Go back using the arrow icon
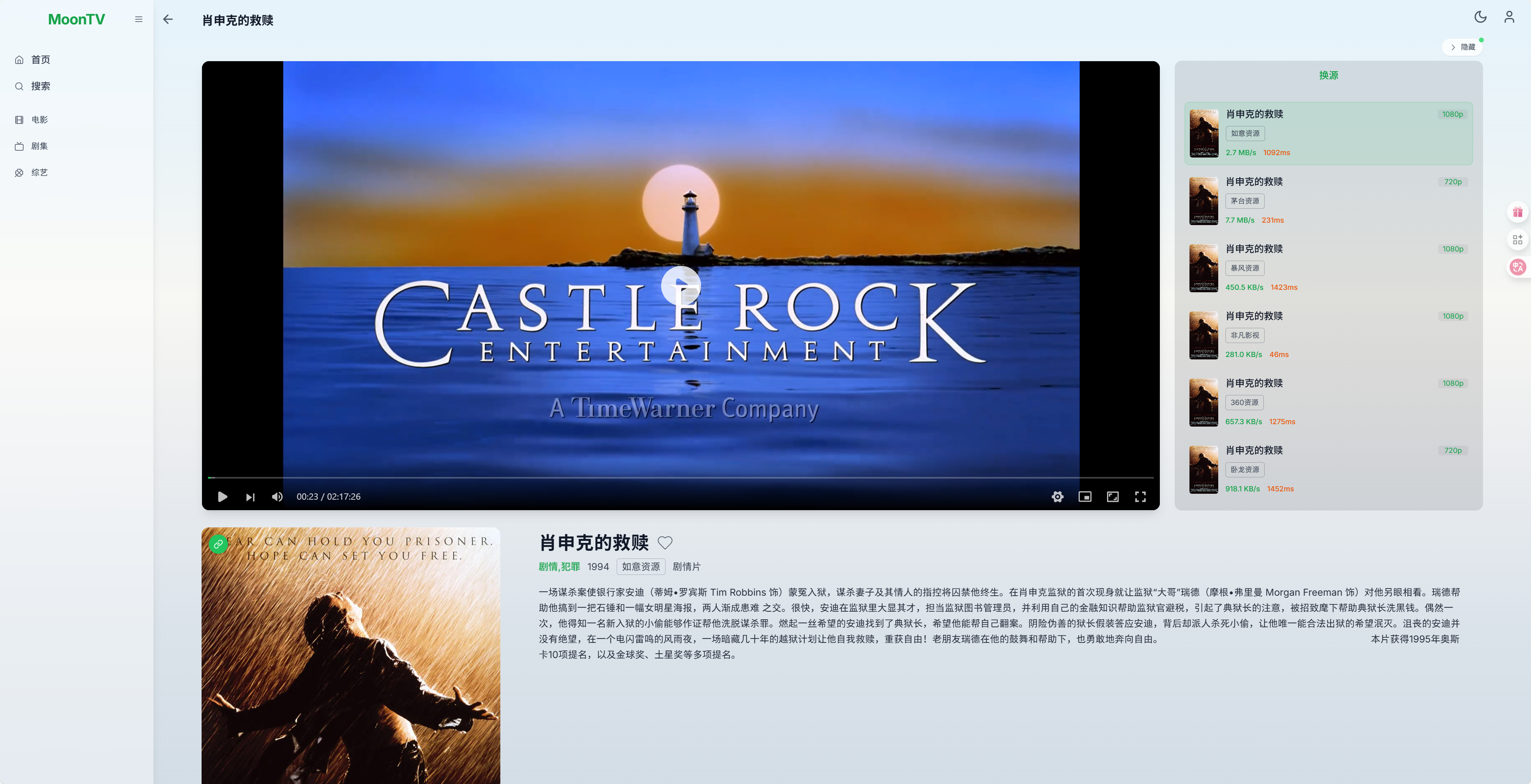The width and height of the screenshot is (1531, 784). 168,20
